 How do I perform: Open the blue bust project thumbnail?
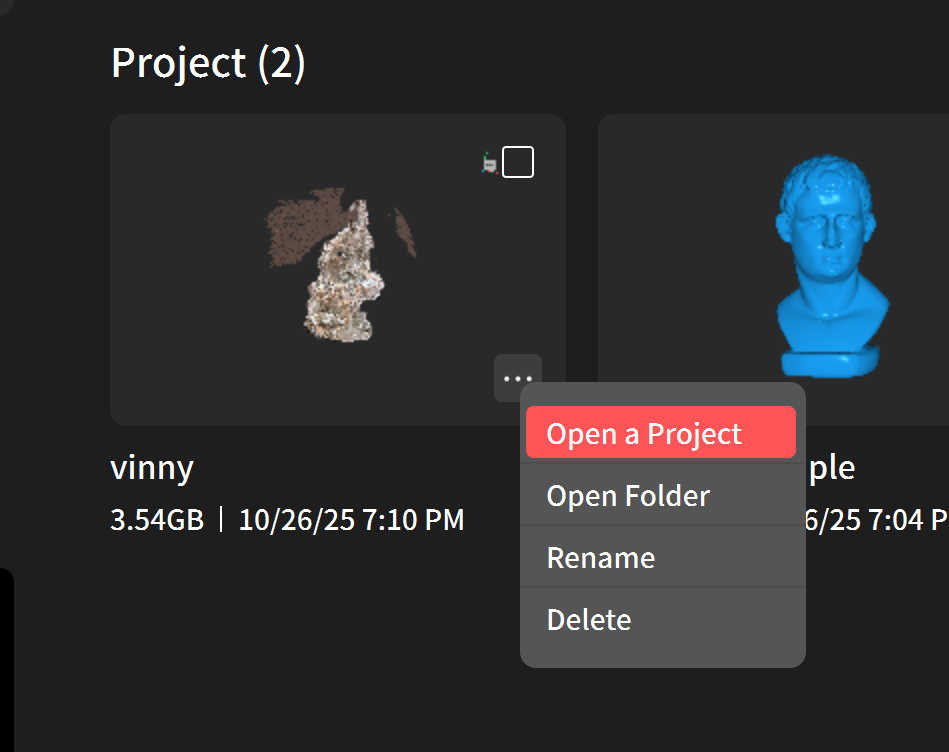coord(830,260)
